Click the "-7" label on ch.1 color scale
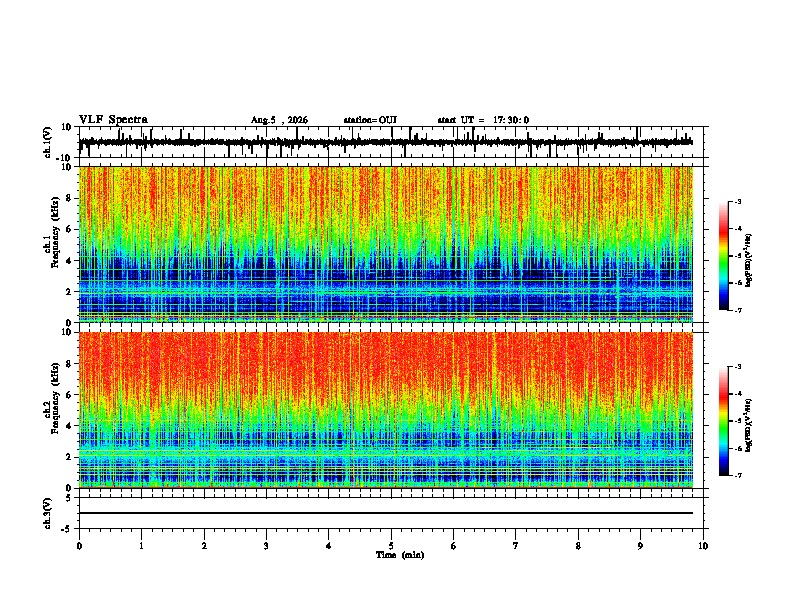The image size is (792, 612). pyautogui.click(x=737, y=310)
